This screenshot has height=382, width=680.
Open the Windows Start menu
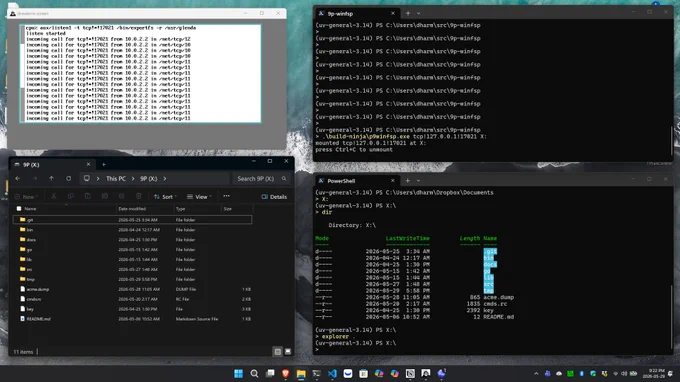(x=239, y=373)
